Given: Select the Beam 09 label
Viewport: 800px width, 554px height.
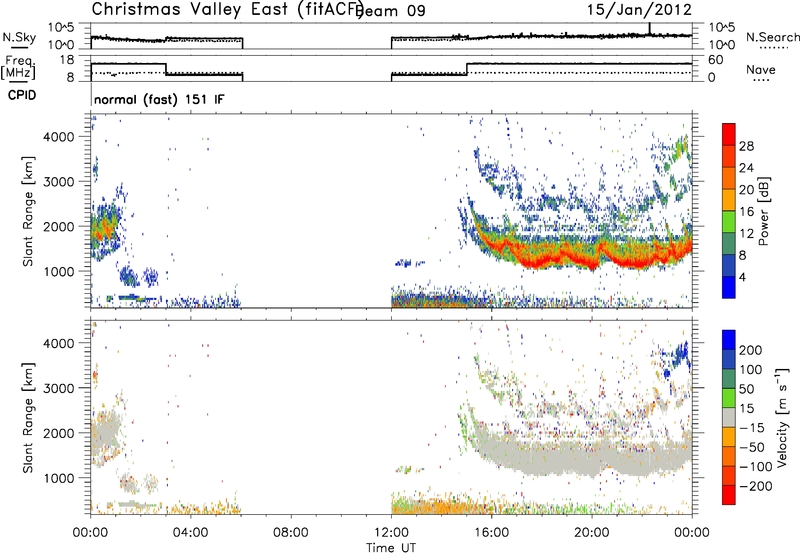Looking at the screenshot, I should (x=390, y=11).
